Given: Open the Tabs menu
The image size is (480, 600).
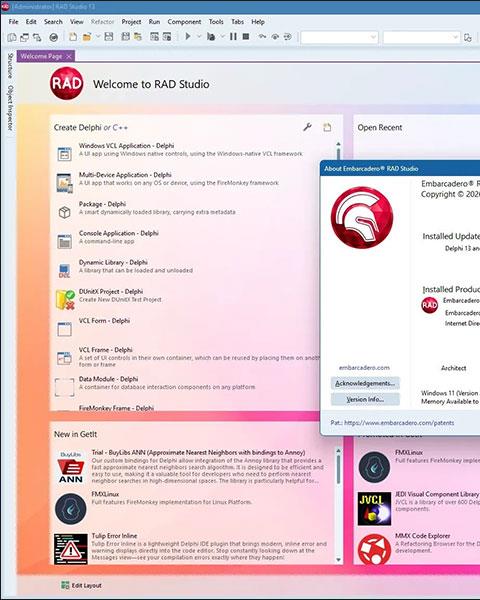Looking at the screenshot, I should point(237,22).
